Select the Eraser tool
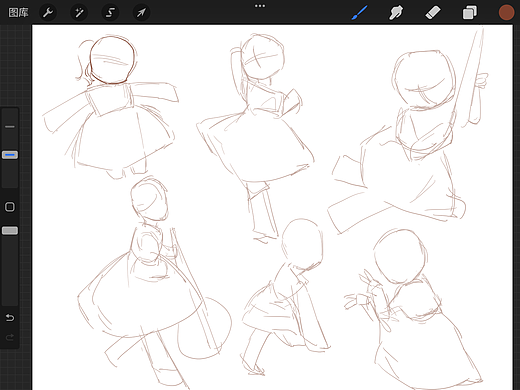Image resolution: width=520 pixels, height=390 pixels. [433, 13]
